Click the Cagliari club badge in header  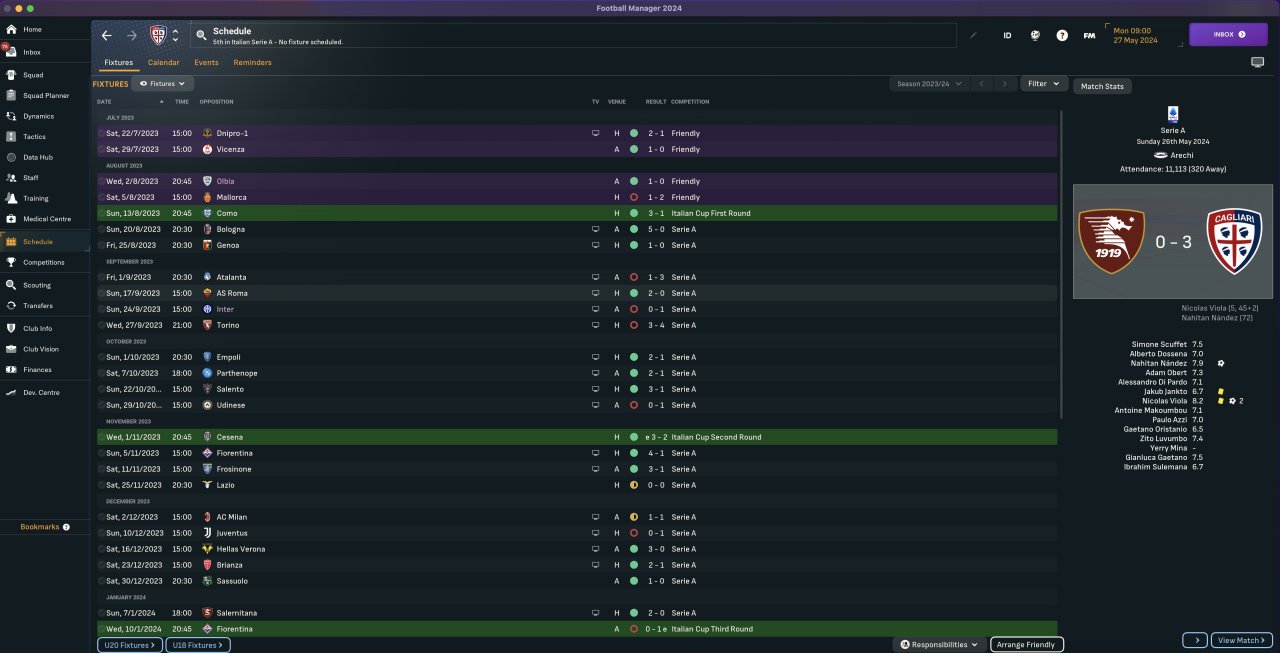point(158,35)
